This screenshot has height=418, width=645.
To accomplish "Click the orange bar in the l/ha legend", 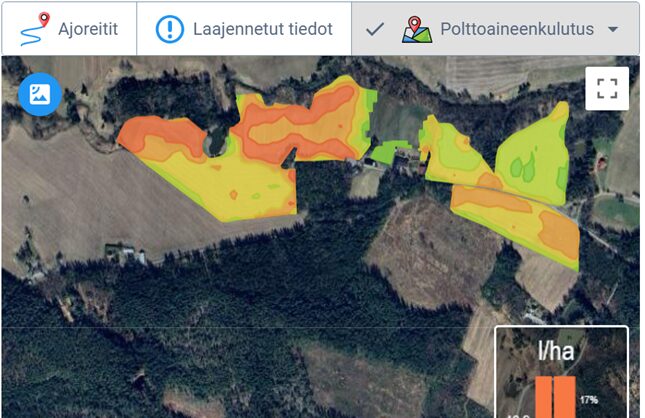I will click(555, 396).
